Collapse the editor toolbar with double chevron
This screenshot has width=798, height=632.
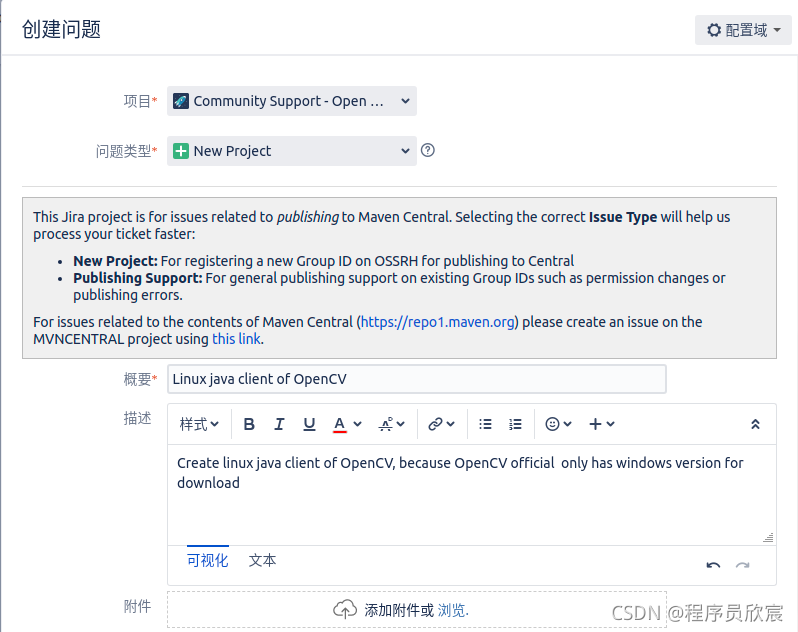coord(755,424)
